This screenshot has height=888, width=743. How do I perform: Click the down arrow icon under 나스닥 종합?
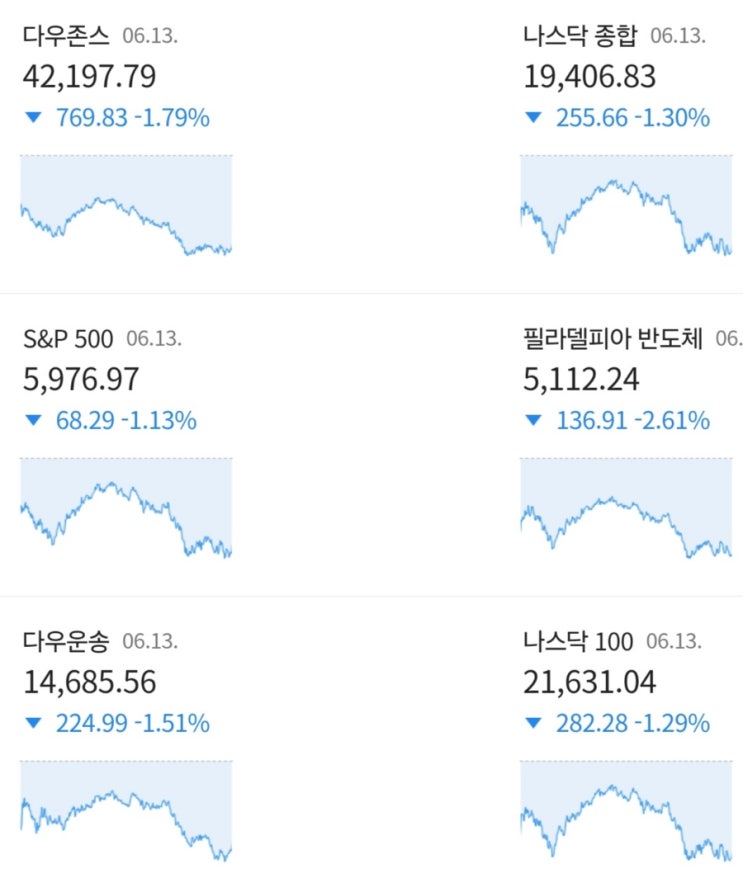coord(533,118)
